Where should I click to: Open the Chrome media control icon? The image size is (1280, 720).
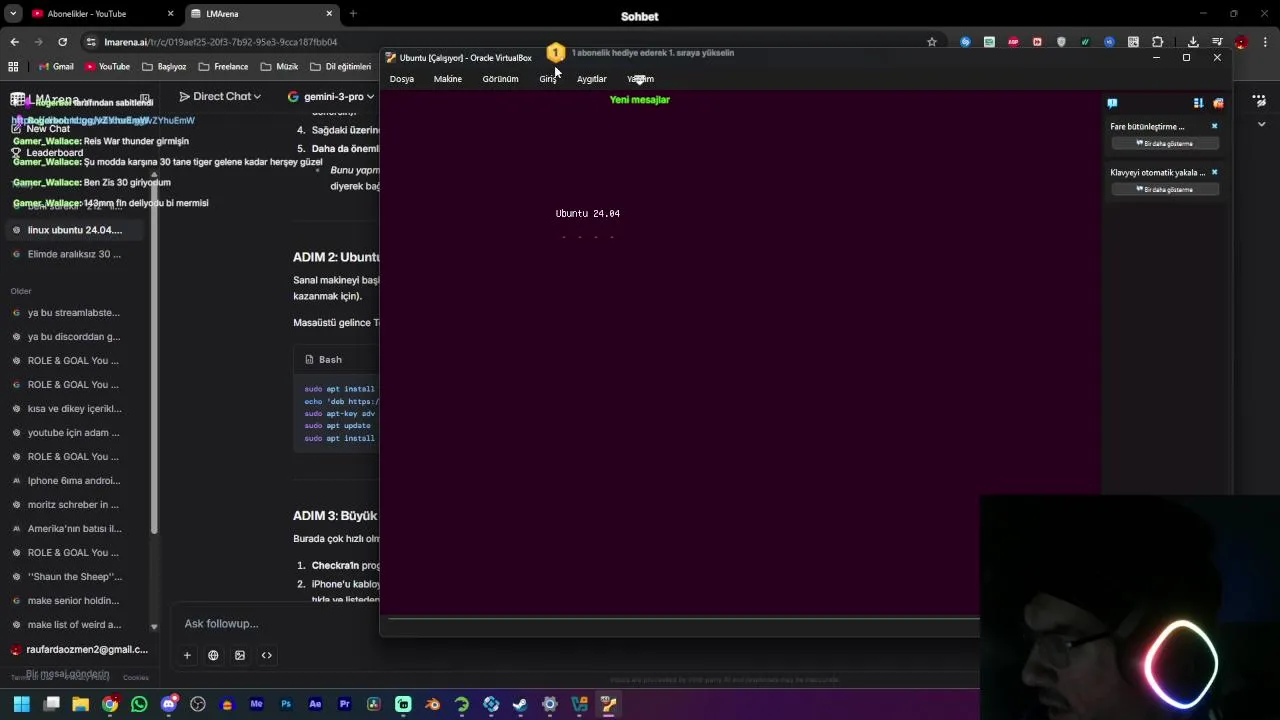pos(1217,42)
